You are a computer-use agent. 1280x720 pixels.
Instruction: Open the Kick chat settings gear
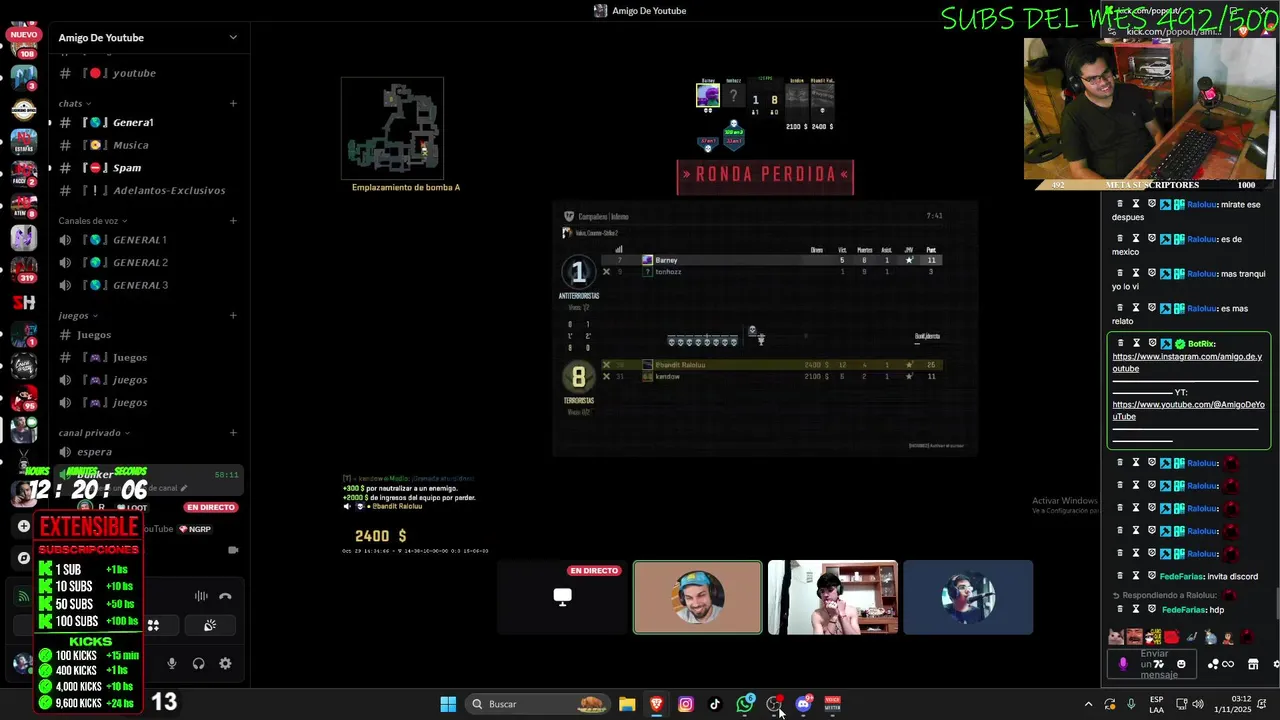pos(1276,664)
